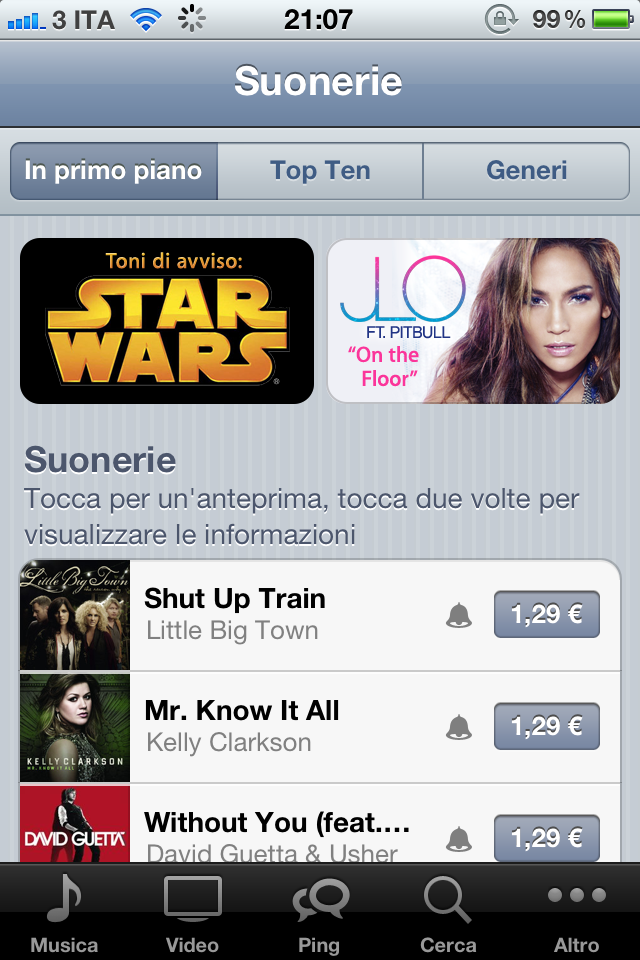Viewport: 640px width, 960px height.
Task: Open the Musica tab icon
Action: [64, 898]
